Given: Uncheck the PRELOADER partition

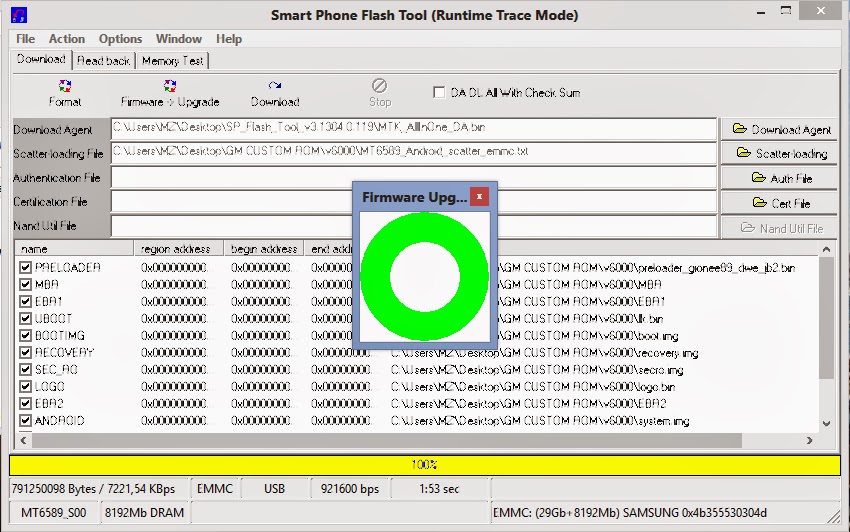Looking at the screenshot, I should (x=26, y=268).
